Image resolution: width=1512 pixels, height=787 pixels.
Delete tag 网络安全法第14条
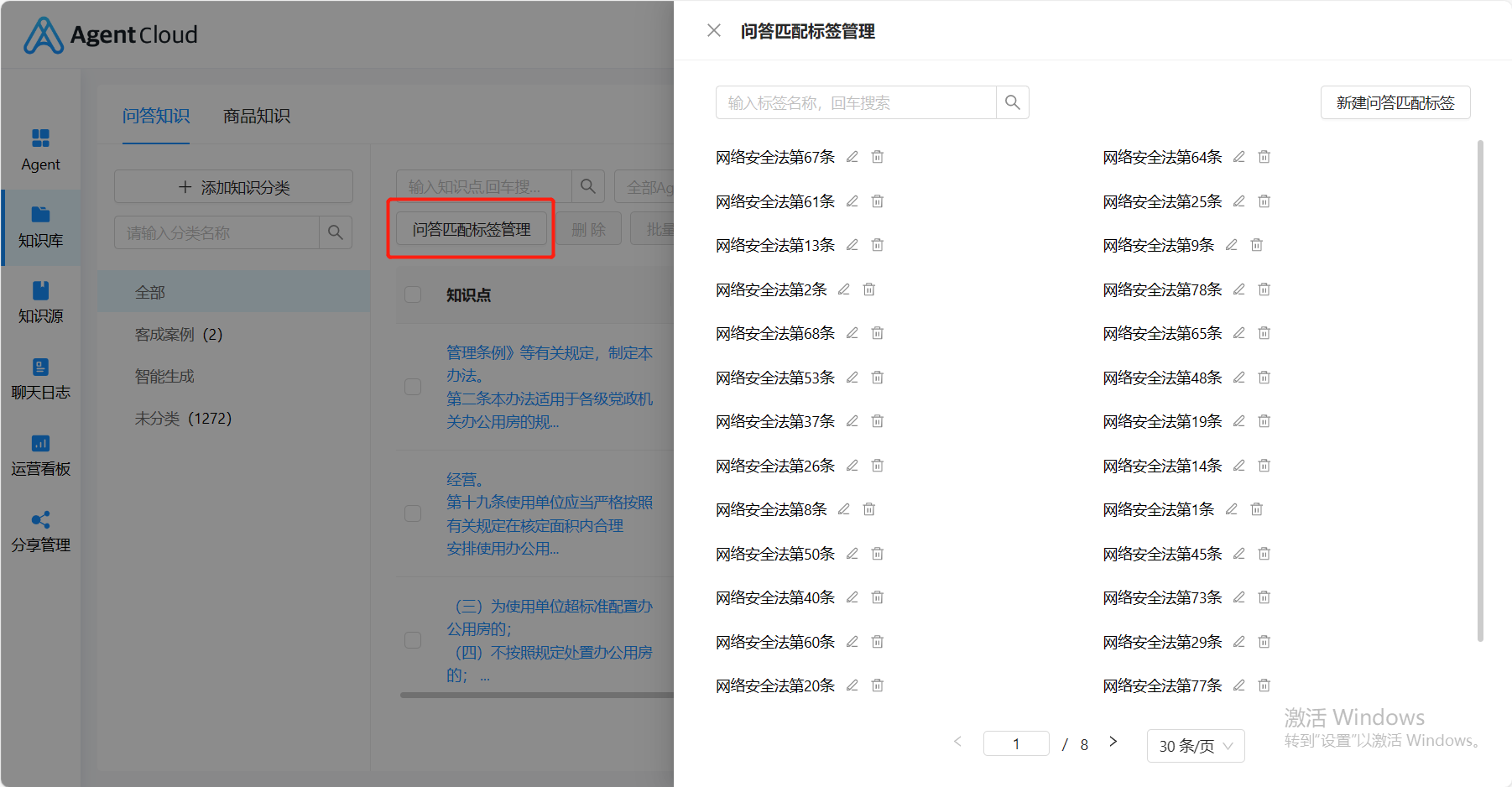[x=1264, y=466]
